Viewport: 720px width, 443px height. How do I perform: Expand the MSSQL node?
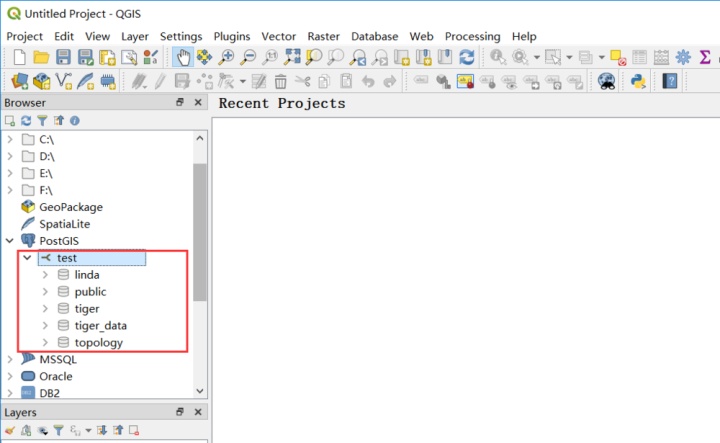(x=10, y=359)
